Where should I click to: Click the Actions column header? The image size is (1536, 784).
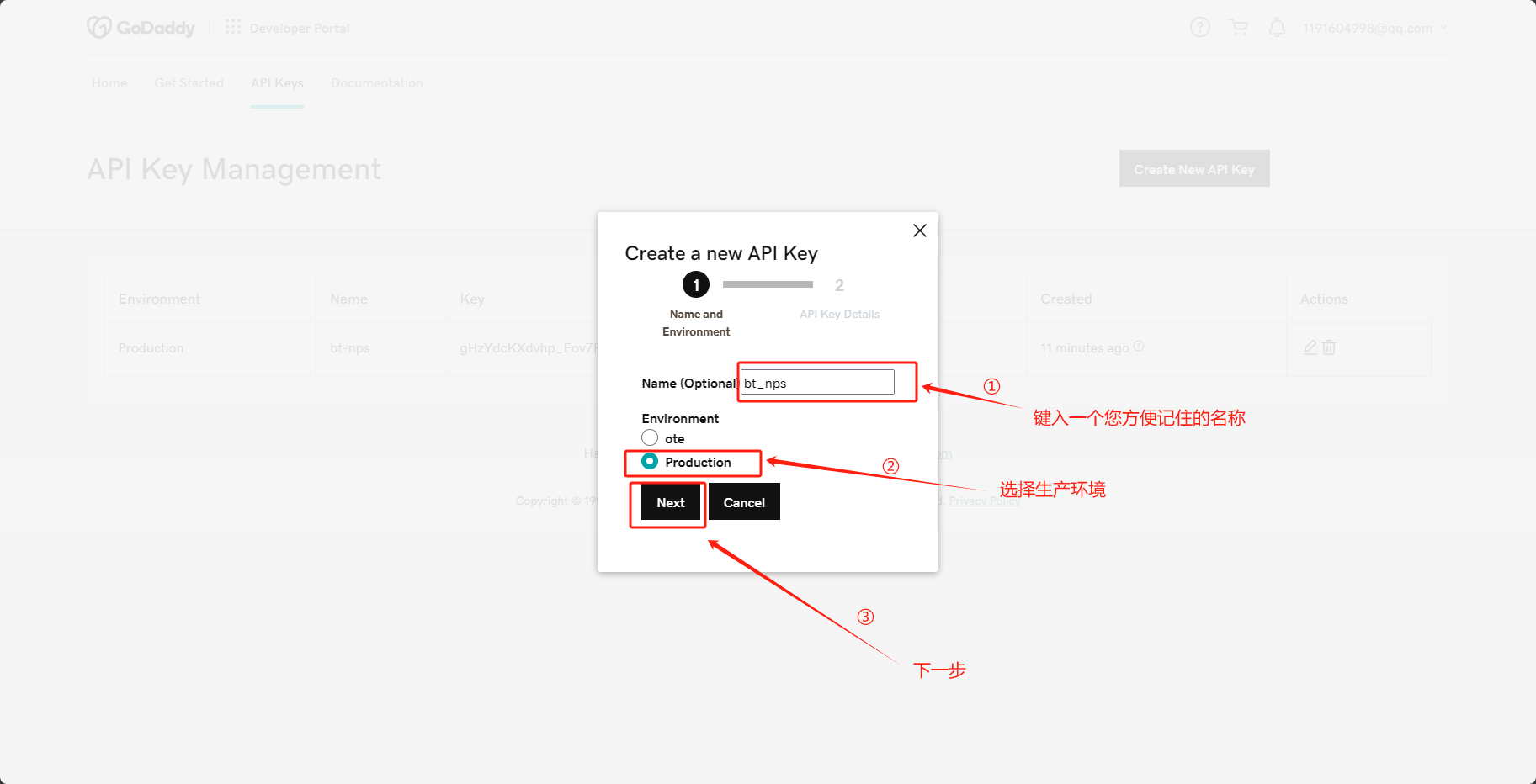tap(1324, 299)
